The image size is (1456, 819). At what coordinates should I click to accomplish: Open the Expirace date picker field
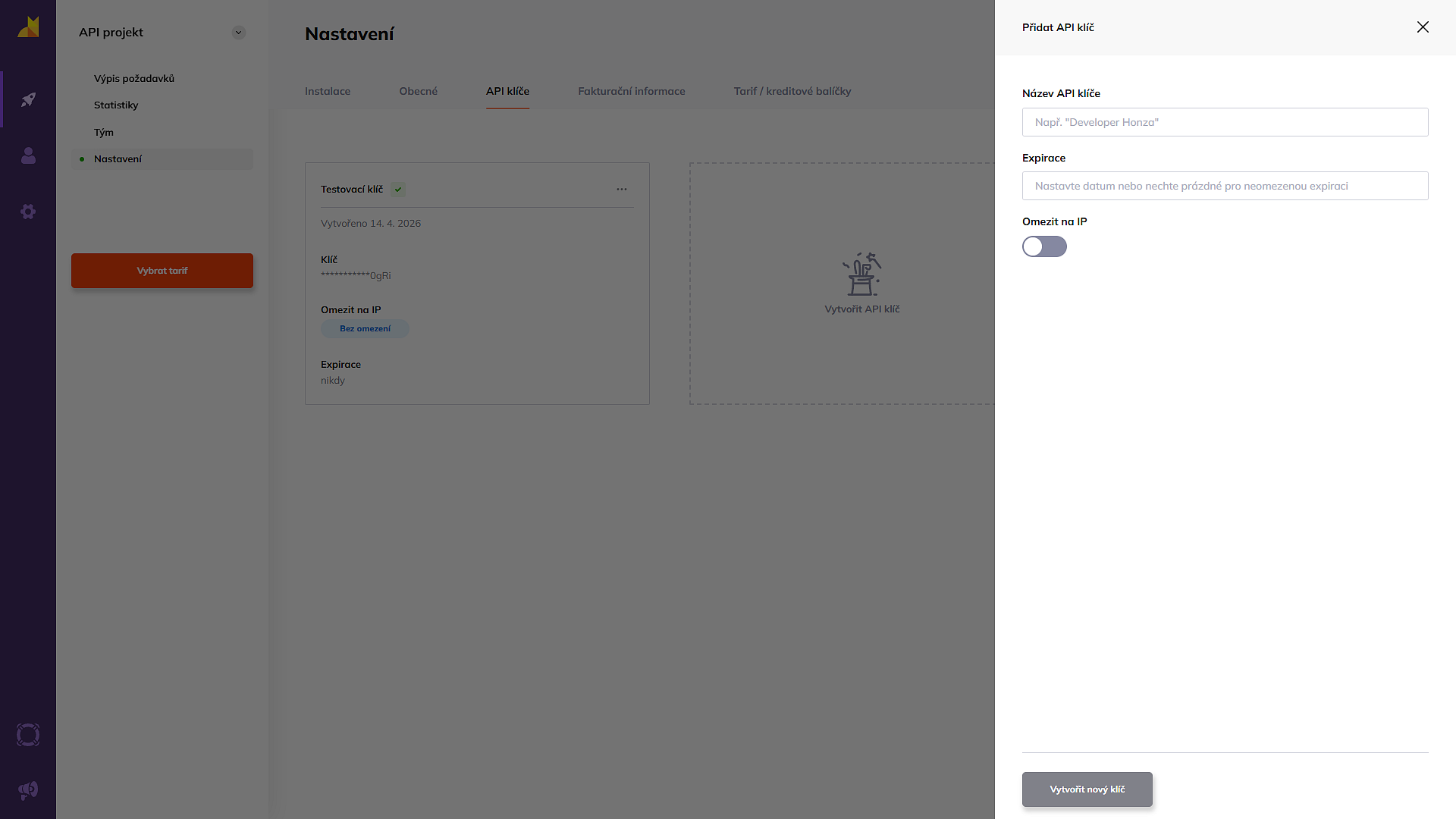(1225, 186)
